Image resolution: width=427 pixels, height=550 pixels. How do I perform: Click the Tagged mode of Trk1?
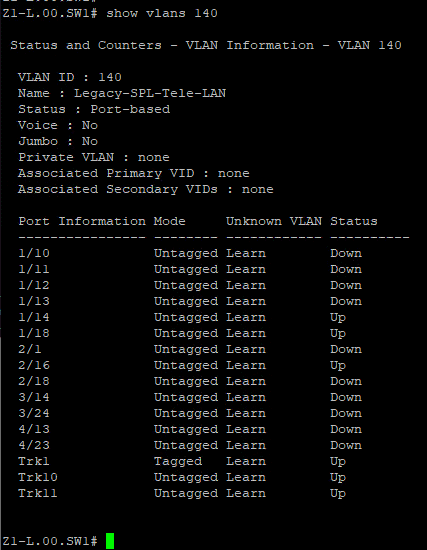click(178, 462)
